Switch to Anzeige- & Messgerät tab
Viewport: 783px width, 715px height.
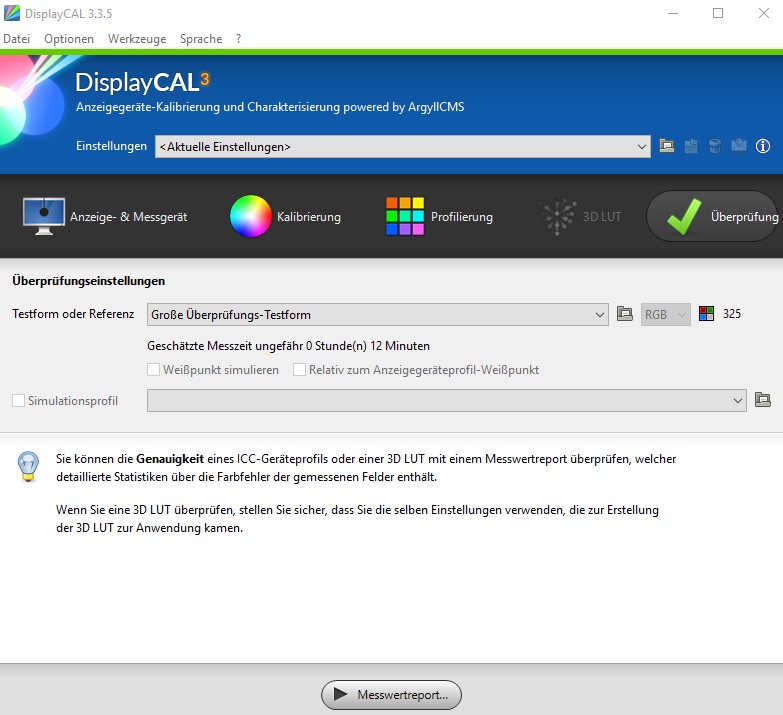click(105, 217)
